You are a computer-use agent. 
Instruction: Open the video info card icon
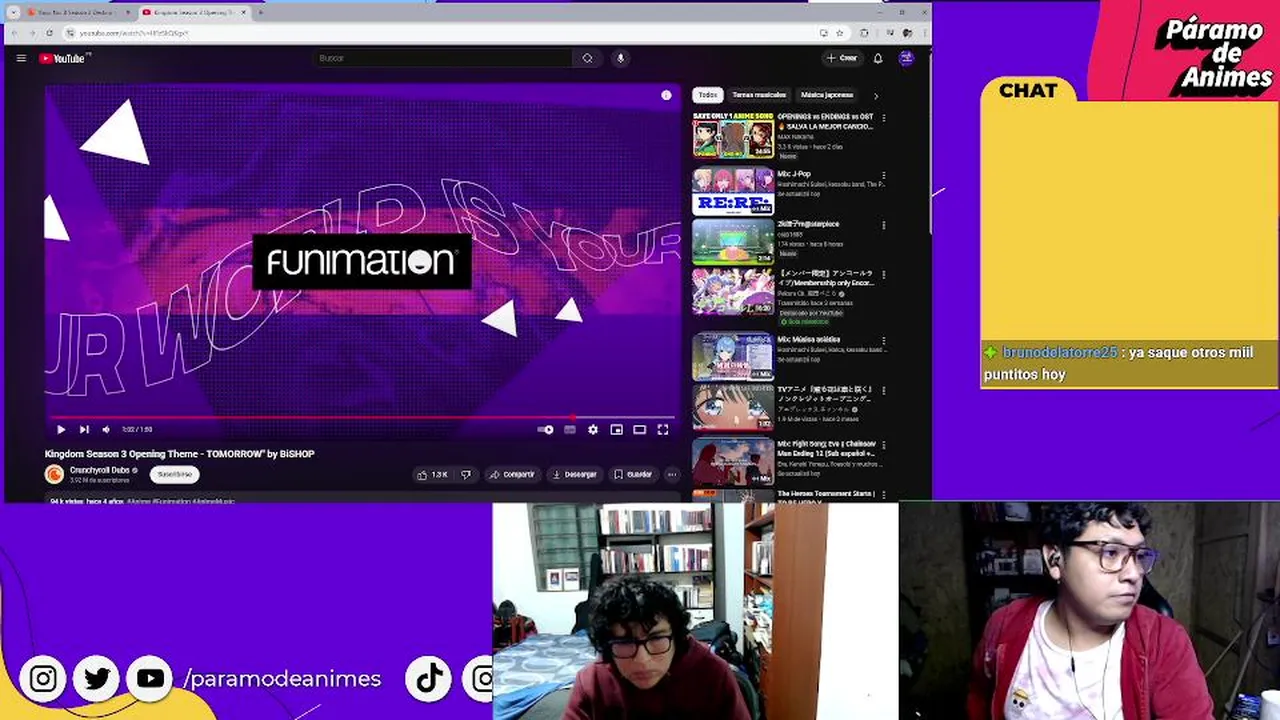(666, 95)
